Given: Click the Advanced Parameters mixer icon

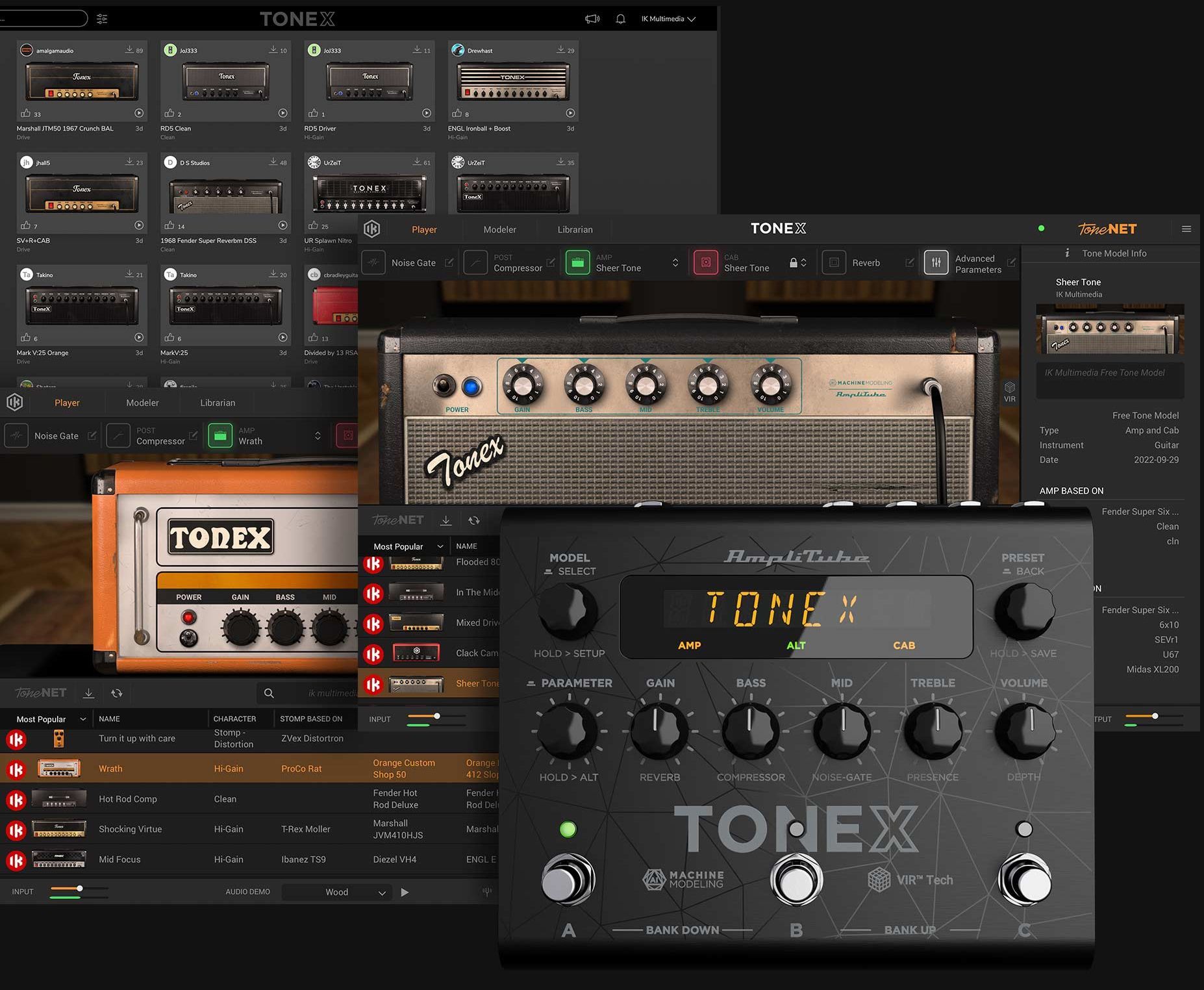Looking at the screenshot, I should (x=936, y=263).
